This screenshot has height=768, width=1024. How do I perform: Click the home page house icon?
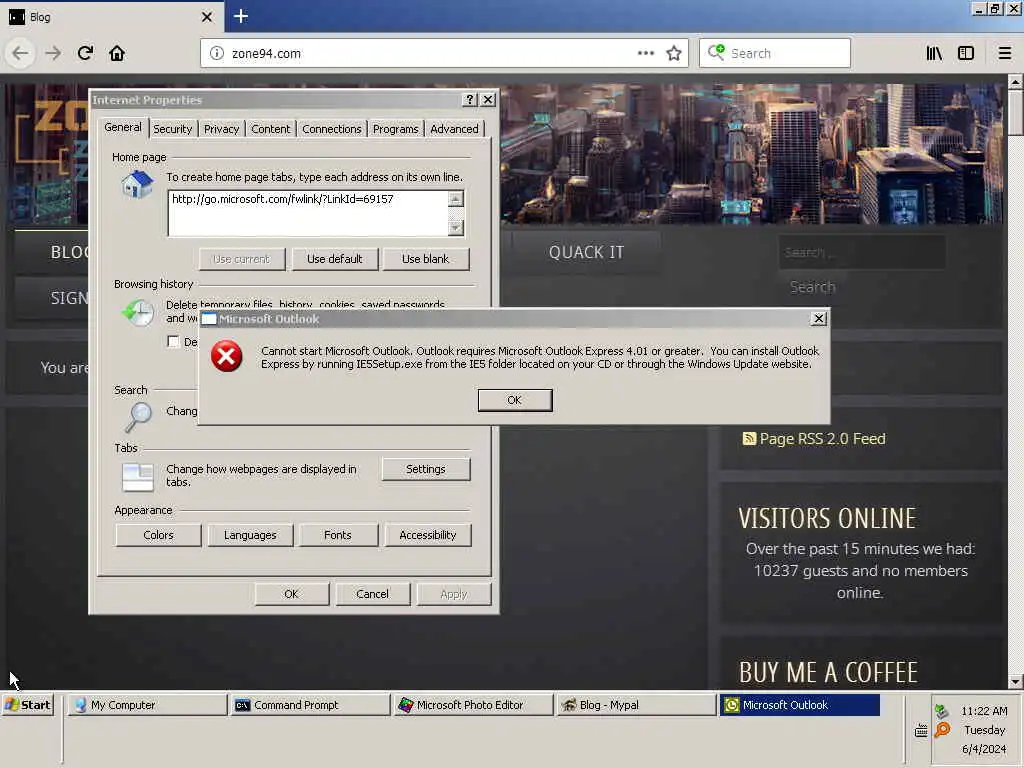(x=138, y=185)
